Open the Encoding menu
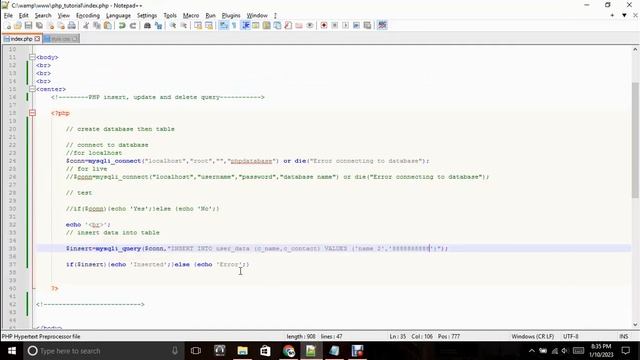Viewport: 640px width, 360px height. (88, 16)
